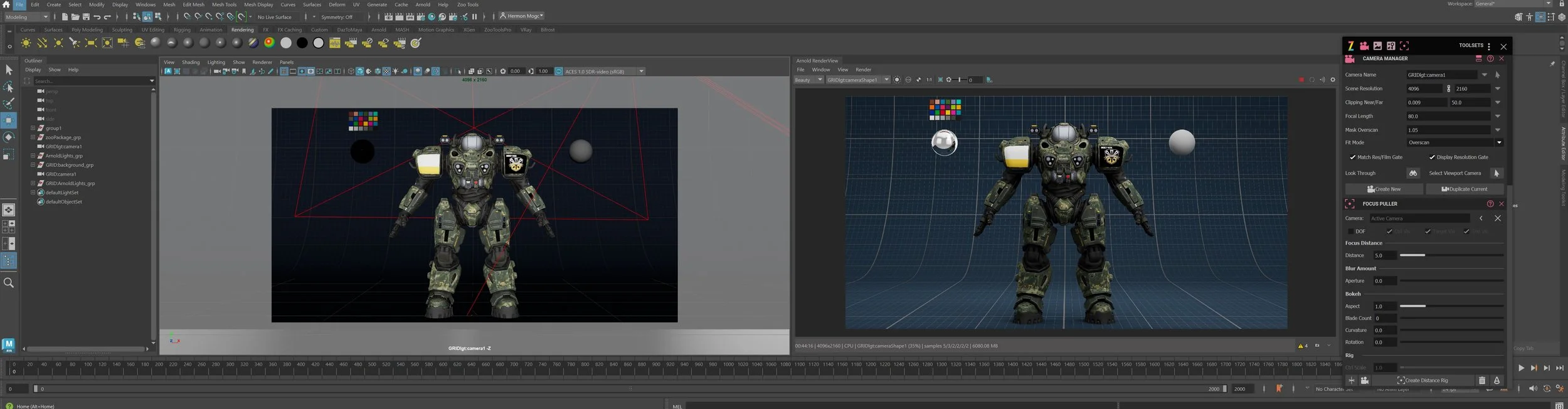The width and height of the screenshot is (1568, 409).
Task: Switch to the ZooToolsPro shelf tab
Action: coord(497,29)
